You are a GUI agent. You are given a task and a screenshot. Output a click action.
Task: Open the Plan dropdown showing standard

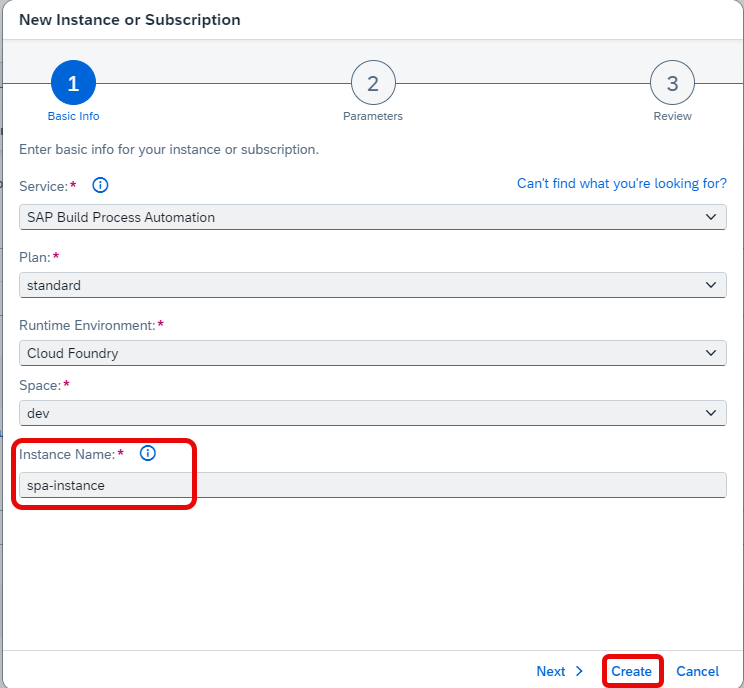pos(372,285)
